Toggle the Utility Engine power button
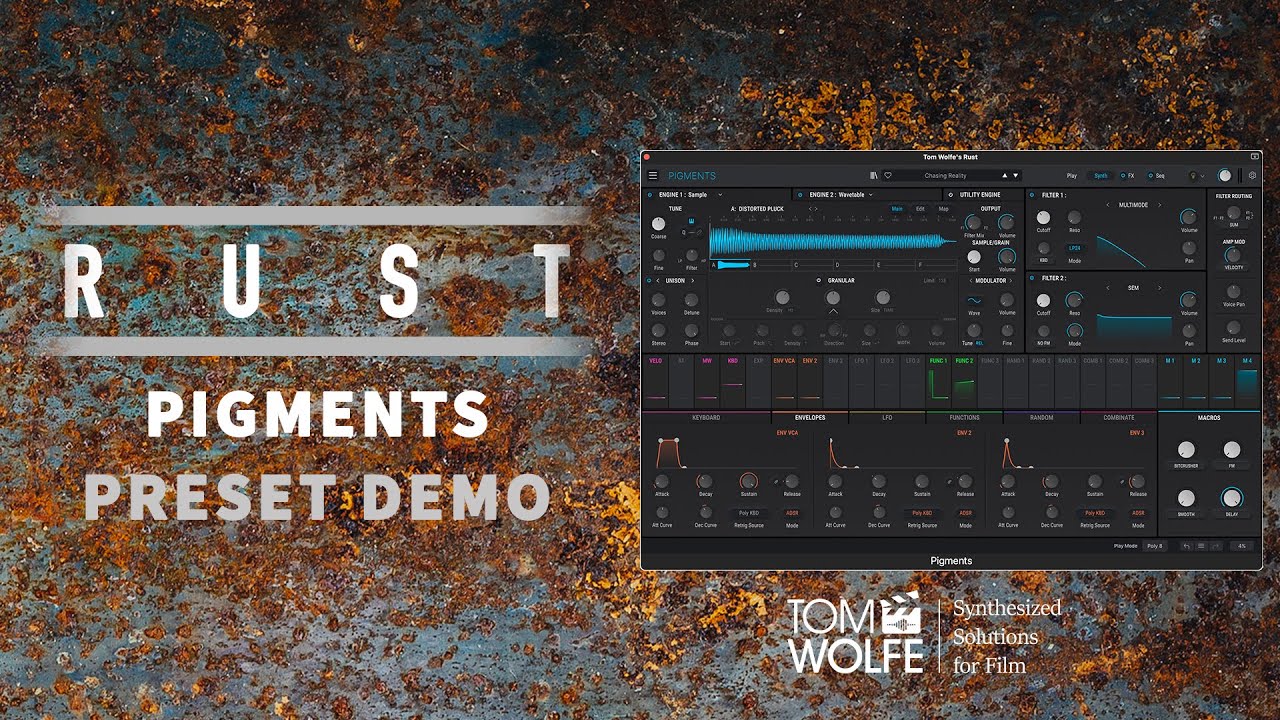The image size is (1280, 720). pos(951,194)
